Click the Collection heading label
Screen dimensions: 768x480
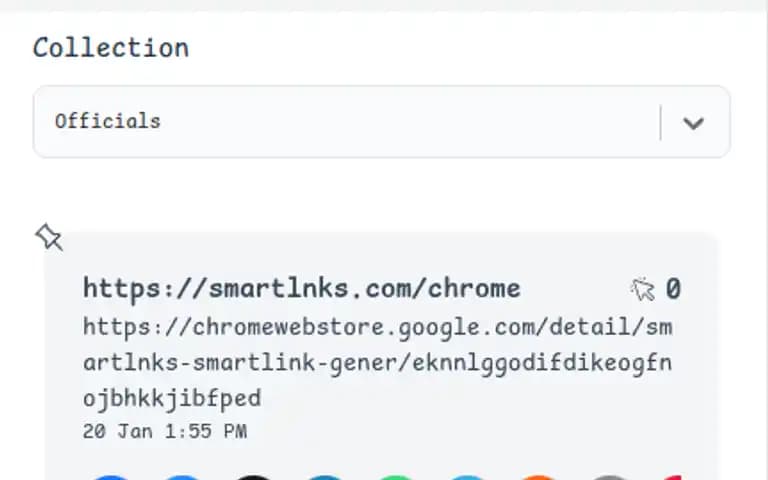point(111,48)
